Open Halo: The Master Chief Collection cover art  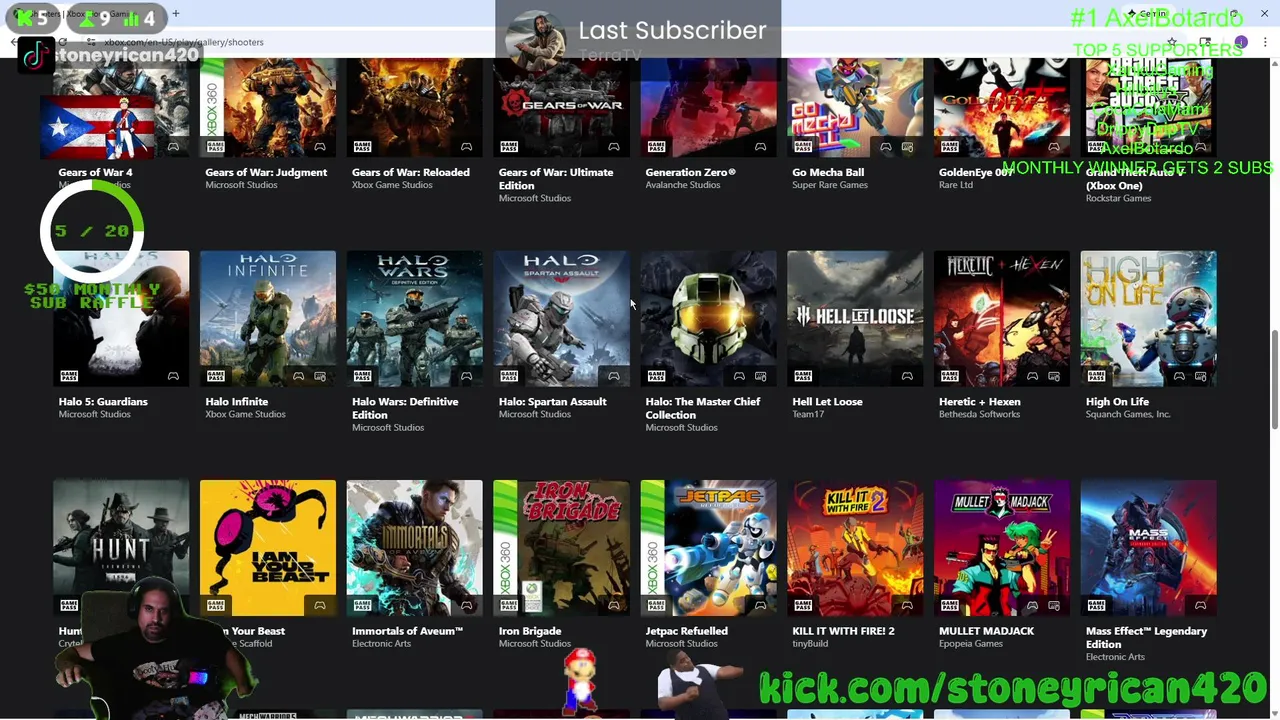(708, 318)
